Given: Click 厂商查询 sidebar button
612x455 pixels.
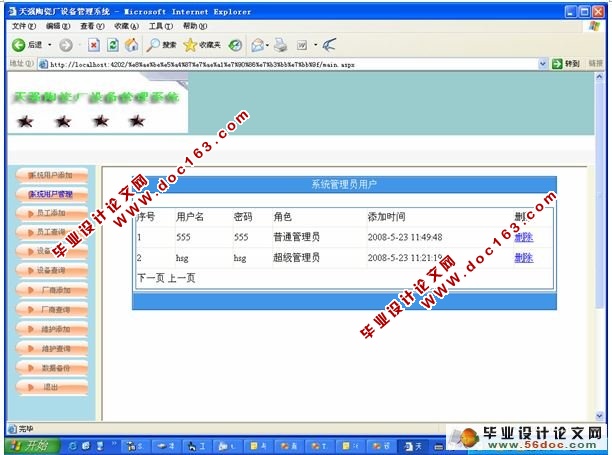Looking at the screenshot, I should pos(52,310).
